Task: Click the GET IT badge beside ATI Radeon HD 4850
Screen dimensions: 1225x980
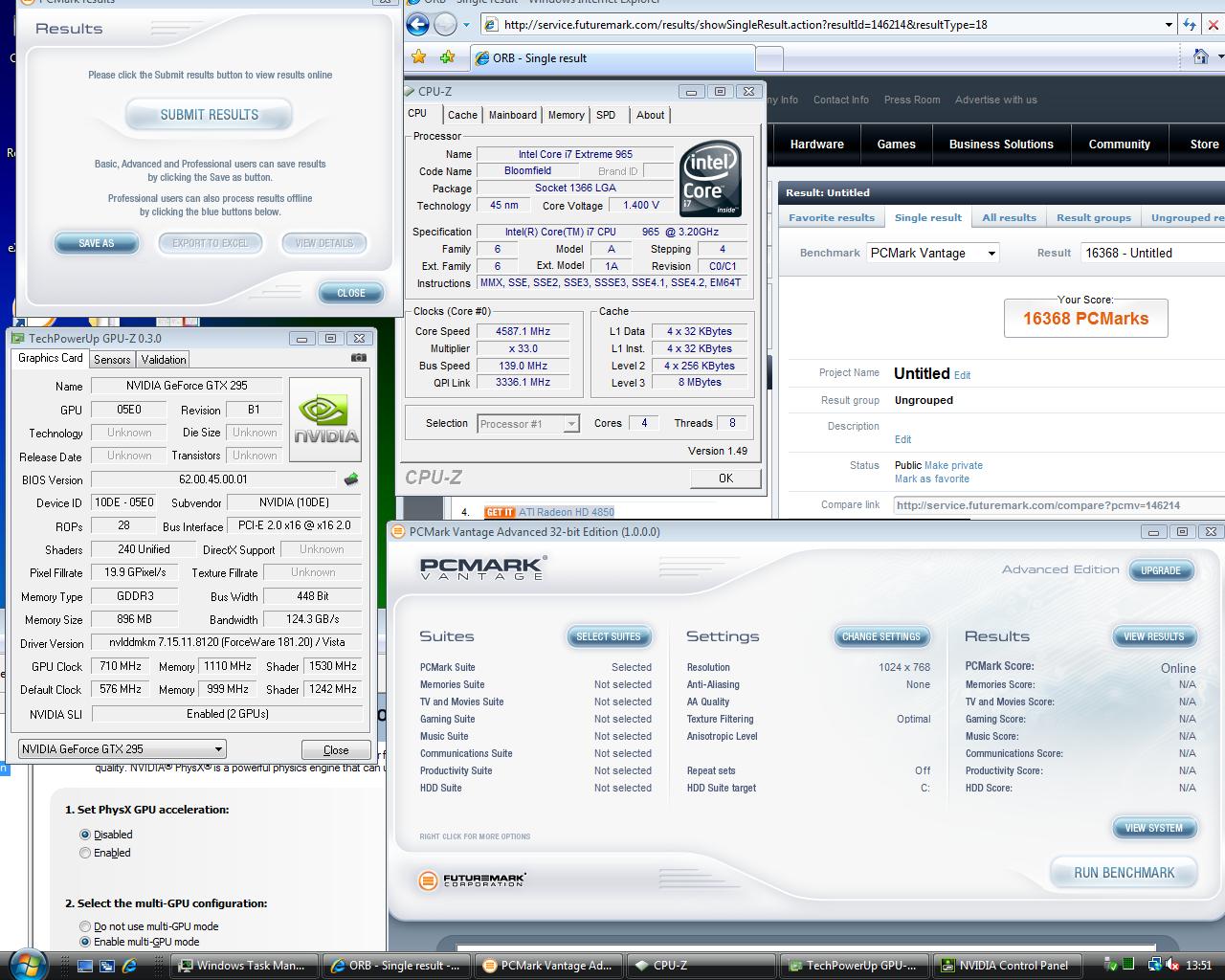Action: (500, 512)
